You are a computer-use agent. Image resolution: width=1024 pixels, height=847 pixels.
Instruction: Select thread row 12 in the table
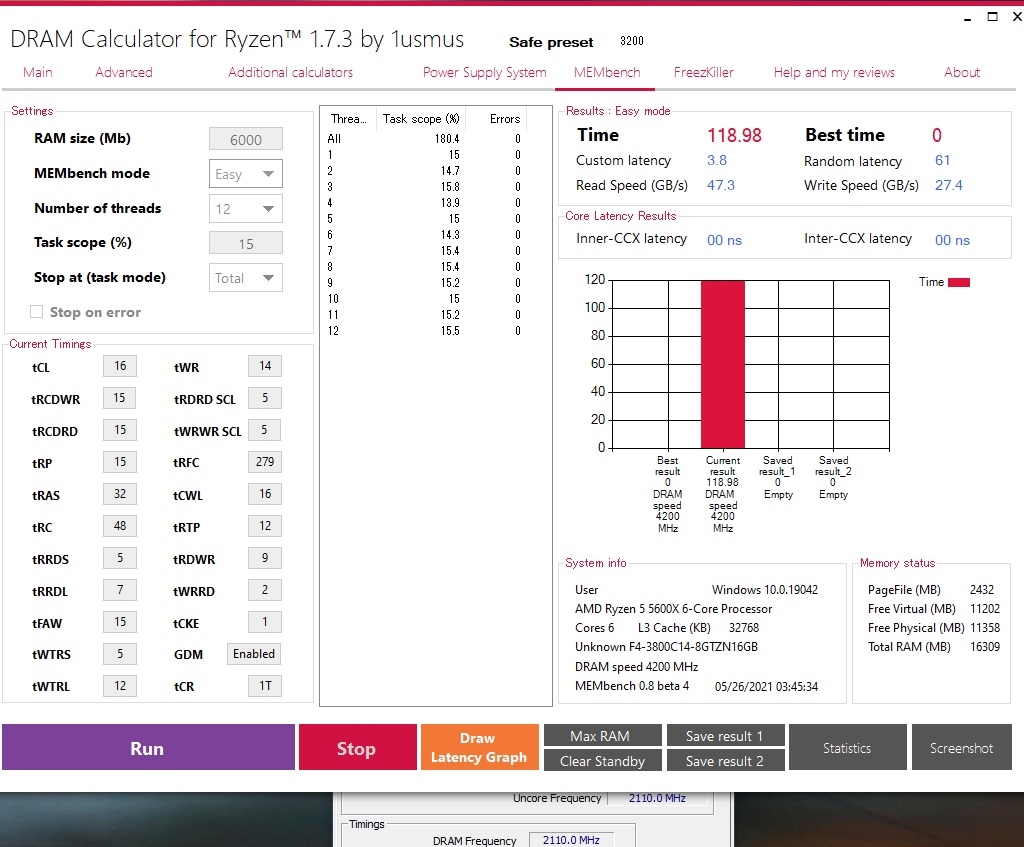tap(424, 330)
